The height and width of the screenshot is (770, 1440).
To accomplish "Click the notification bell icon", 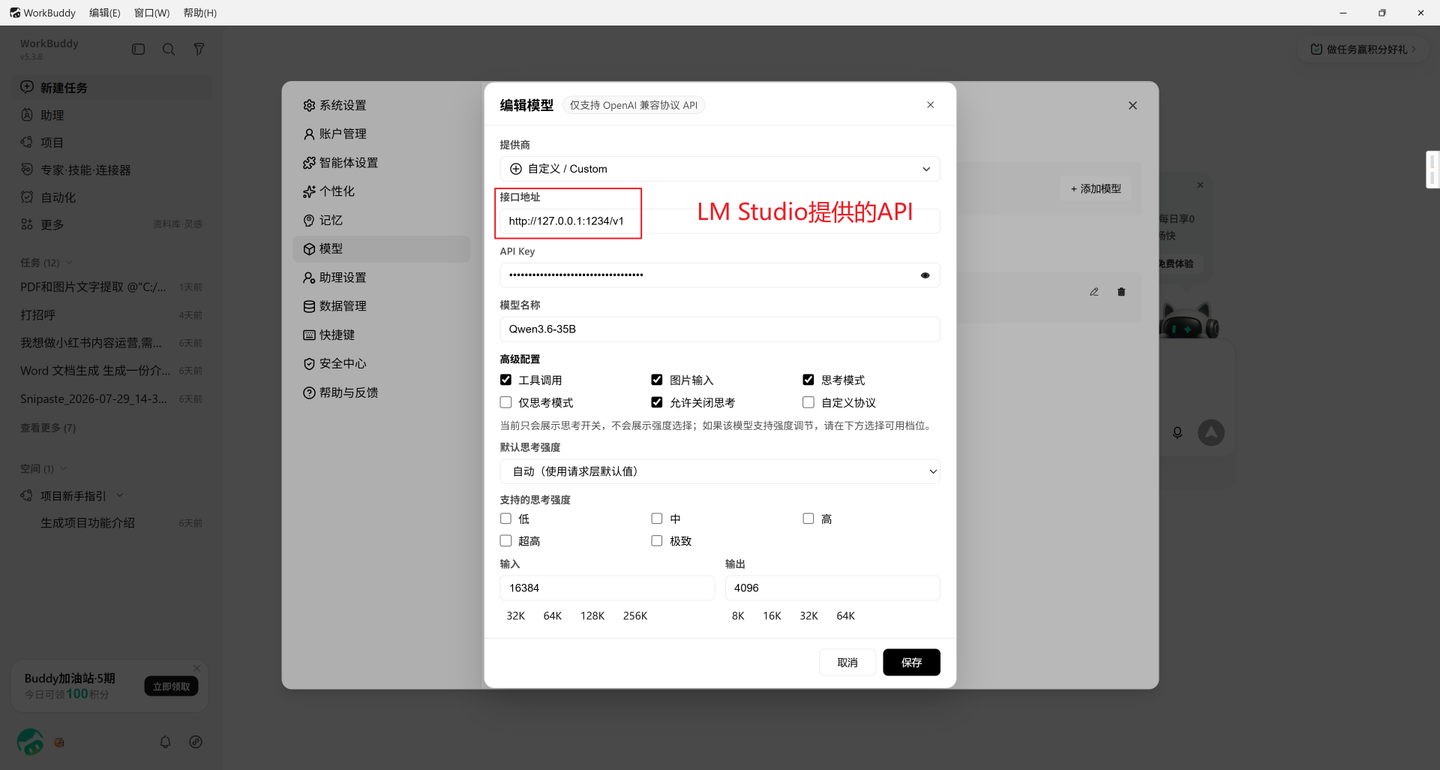I will [x=166, y=742].
